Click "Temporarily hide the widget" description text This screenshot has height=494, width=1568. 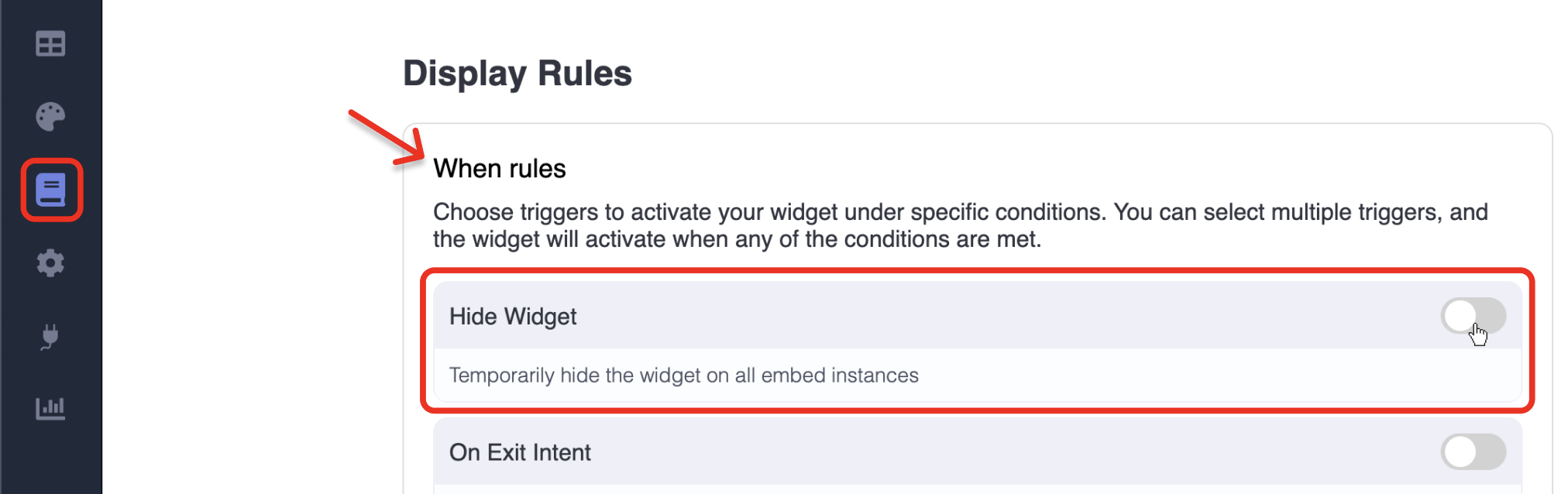[x=683, y=376]
